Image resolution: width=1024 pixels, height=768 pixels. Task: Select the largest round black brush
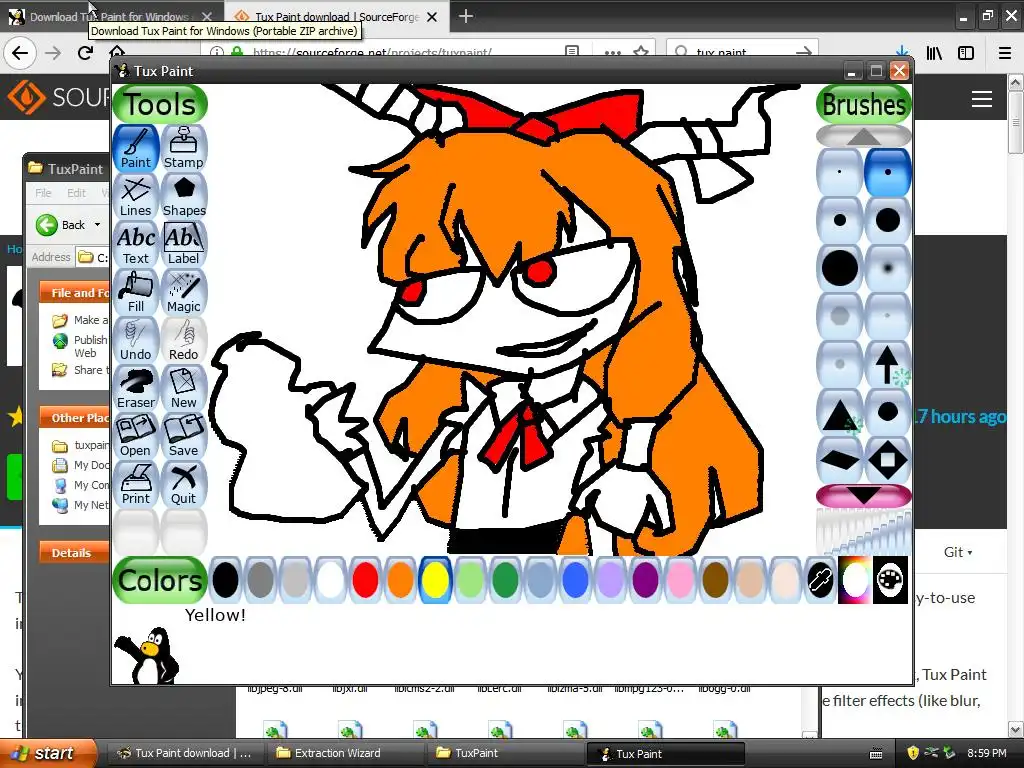click(x=840, y=268)
